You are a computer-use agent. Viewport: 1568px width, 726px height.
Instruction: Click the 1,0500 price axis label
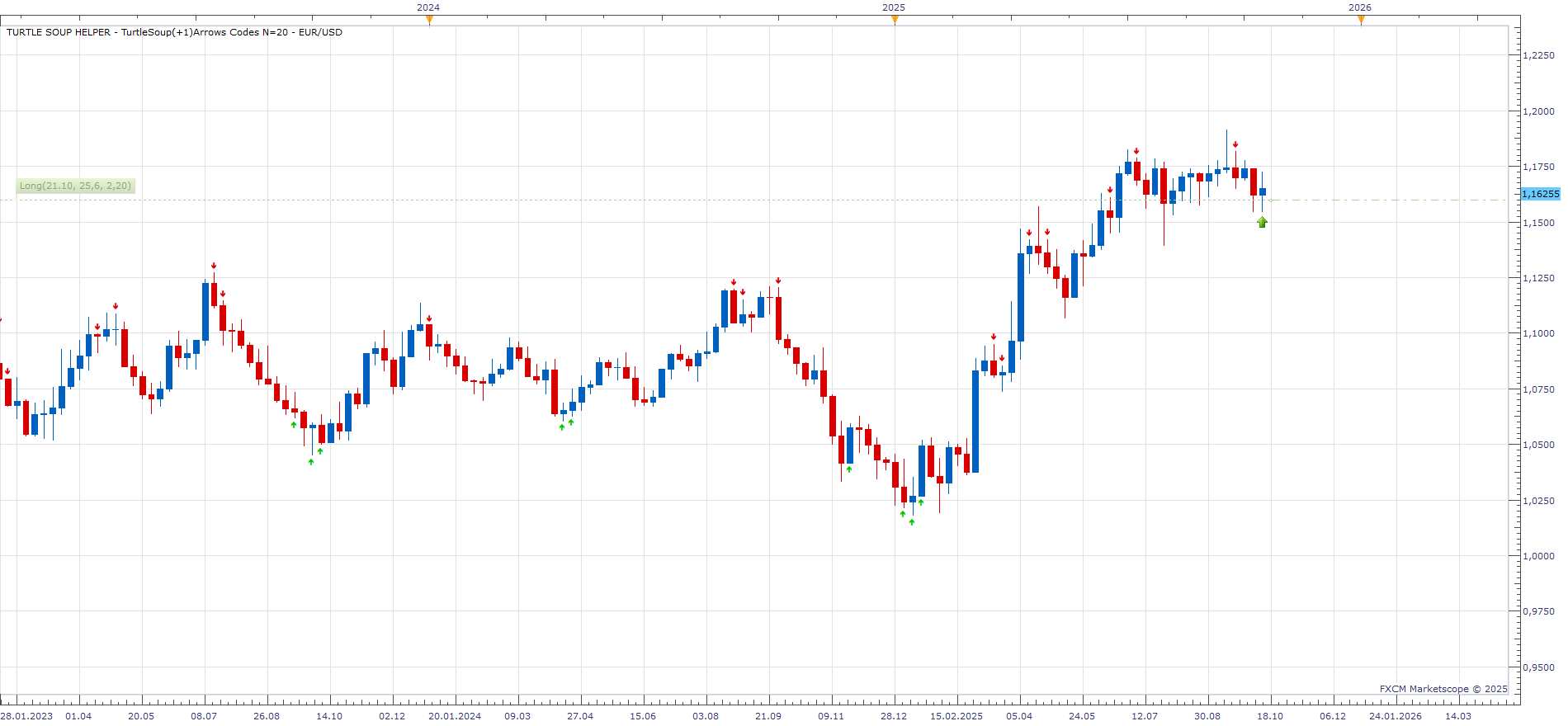click(x=1538, y=445)
